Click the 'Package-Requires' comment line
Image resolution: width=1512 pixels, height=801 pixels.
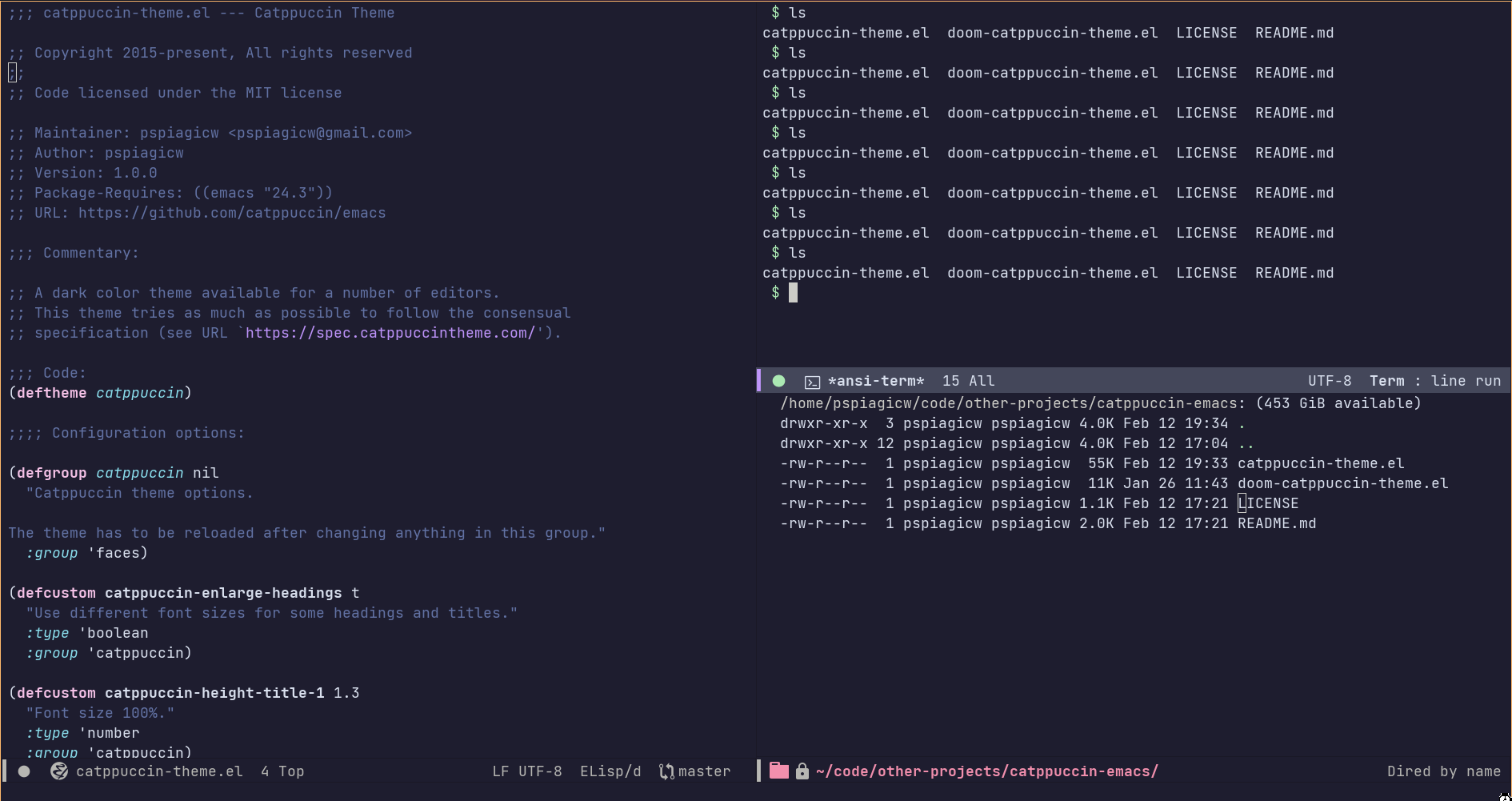(170, 193)
